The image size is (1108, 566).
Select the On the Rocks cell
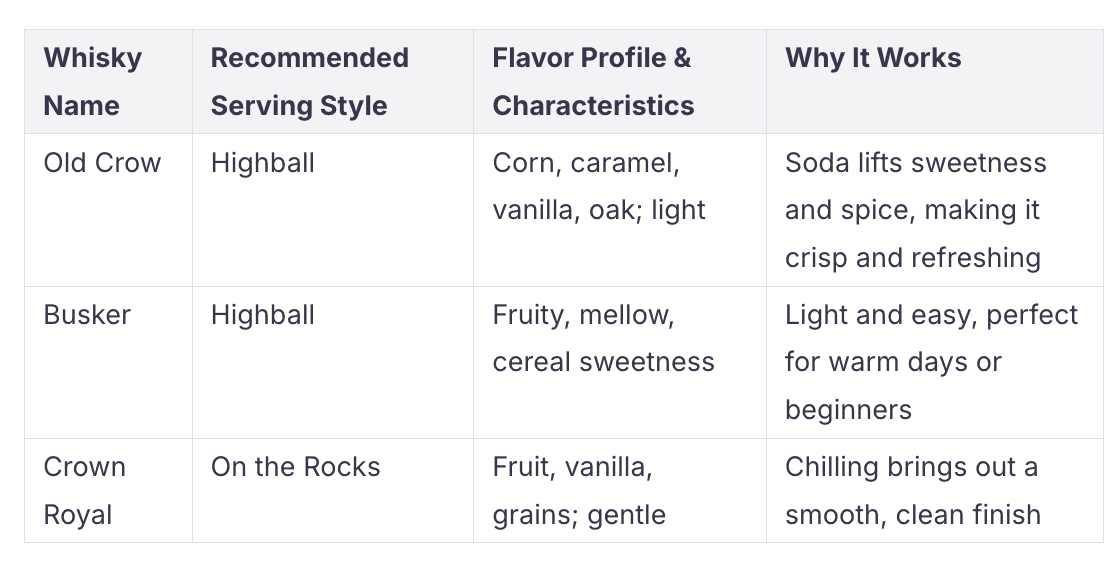click(x=333, y=490)
